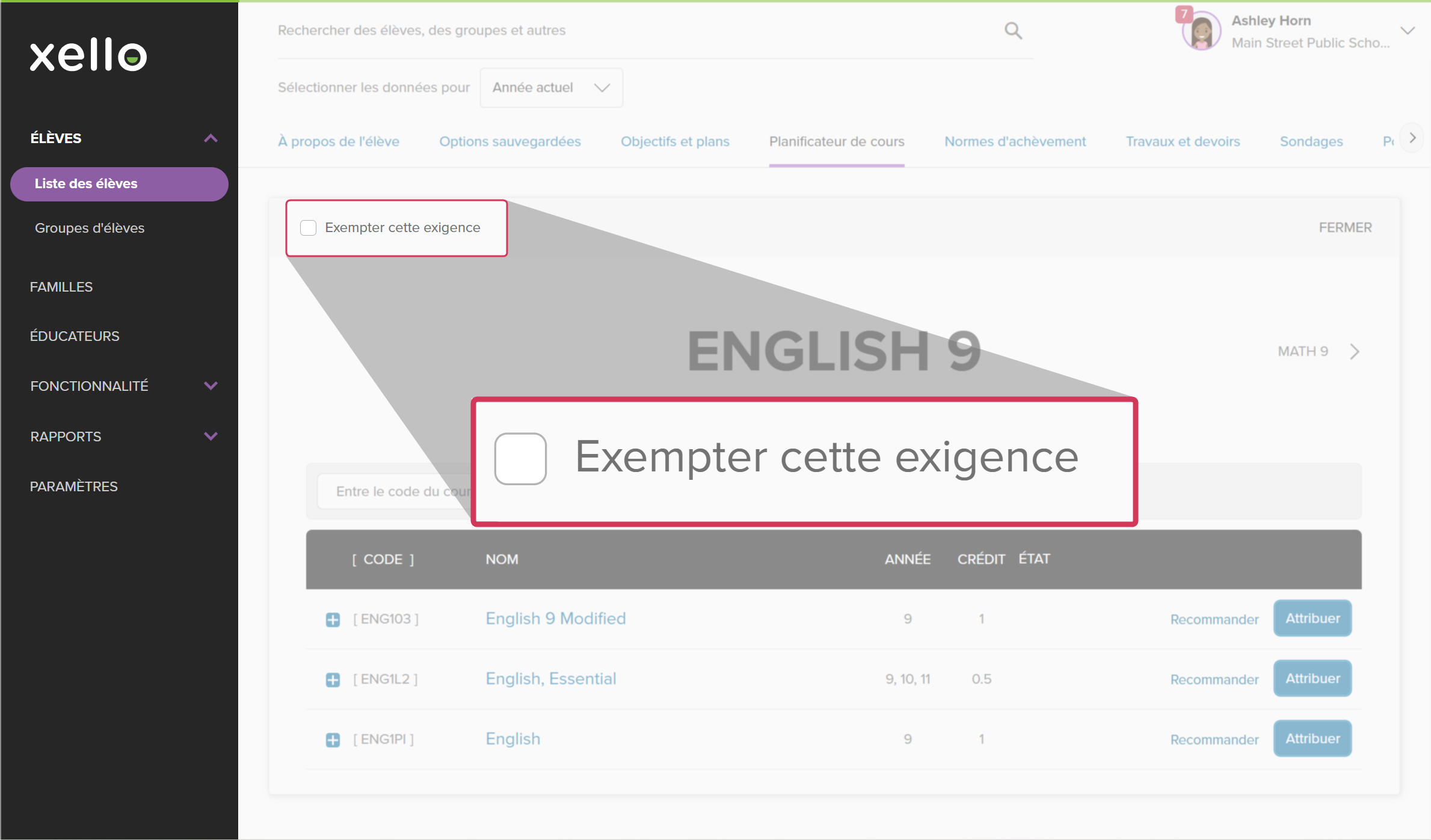Switch to the Objectifs et plans tab

(x=674, y=142)
